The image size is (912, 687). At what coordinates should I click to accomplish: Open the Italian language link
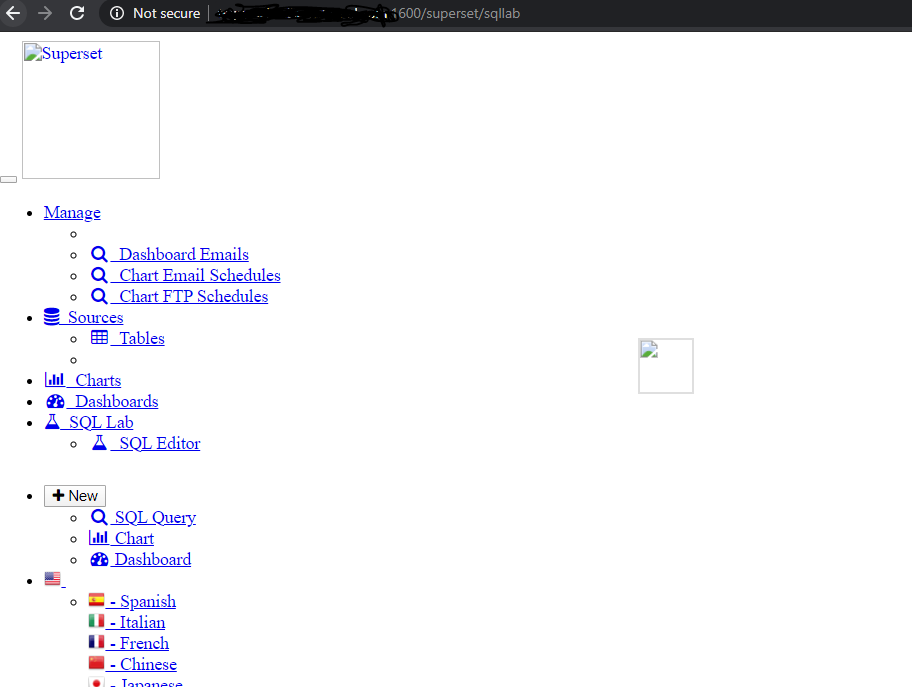pos(140,621)
